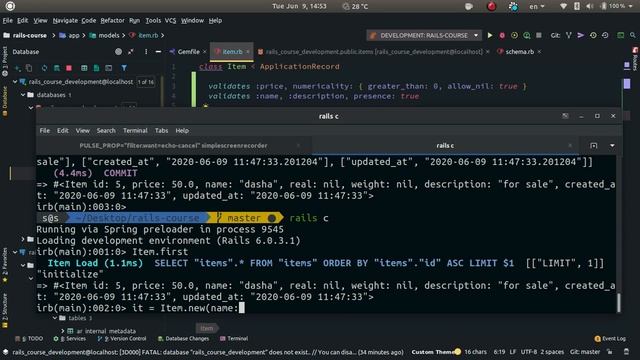Image resolution: width=640 pixels, height=360 pixels.
Task: Open Terminal menu in rails c window
Action: (135, 131)
